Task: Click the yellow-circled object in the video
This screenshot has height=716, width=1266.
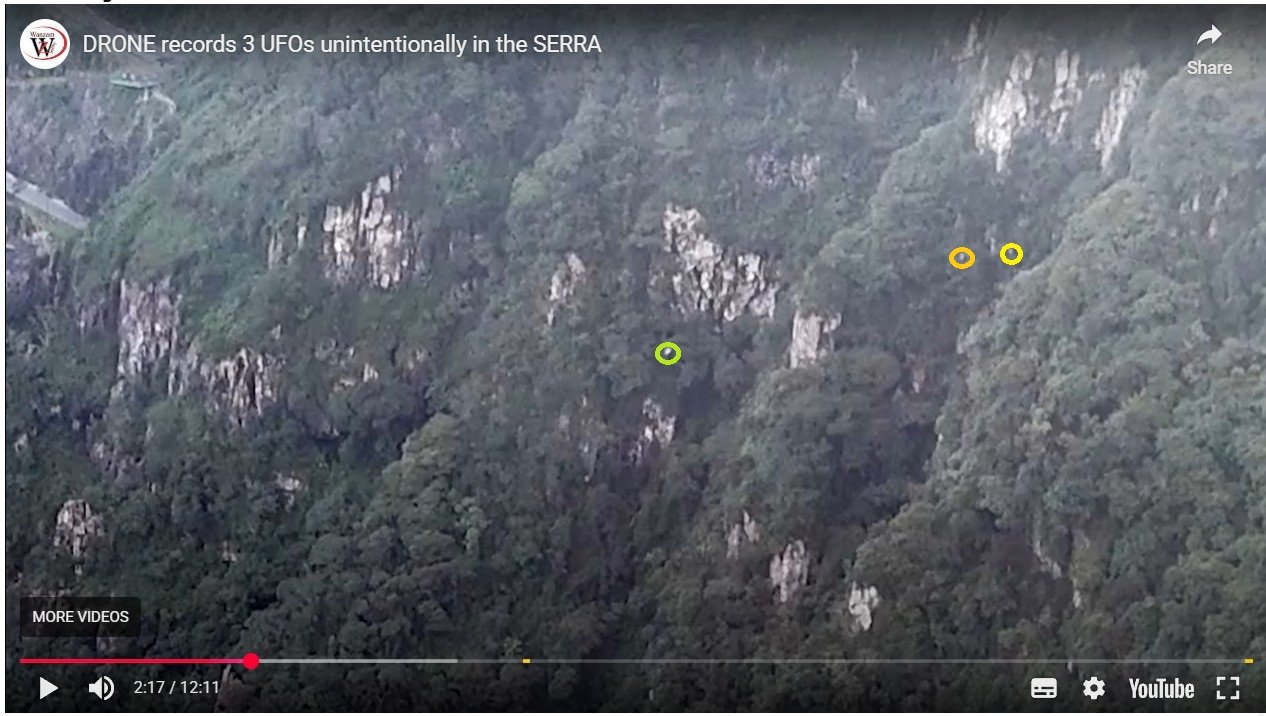Action: pyautogui.click(x=1011, y=254)
